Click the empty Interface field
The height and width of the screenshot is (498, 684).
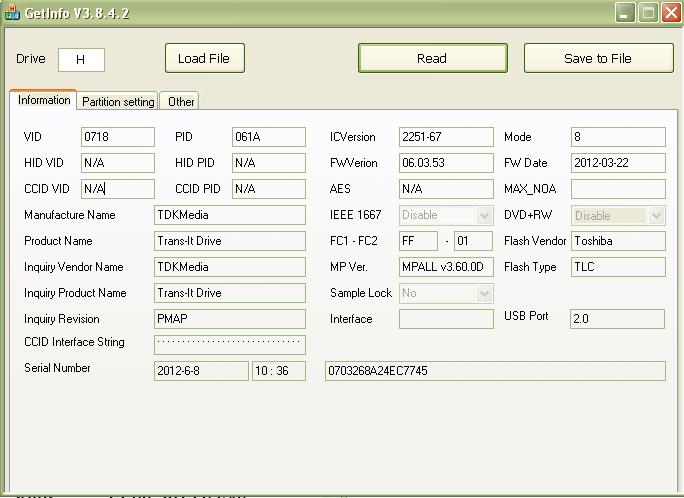click(x=446, y=319)
